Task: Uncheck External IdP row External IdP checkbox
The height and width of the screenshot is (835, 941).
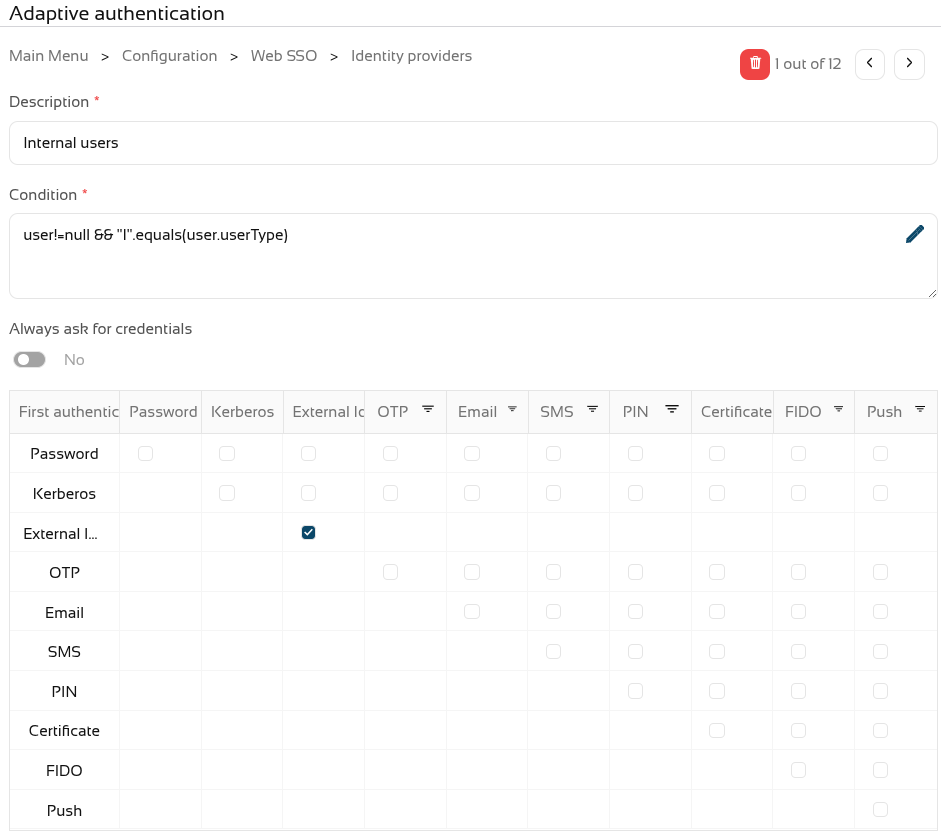Action: pyautogui.click(x=308, y=532)
